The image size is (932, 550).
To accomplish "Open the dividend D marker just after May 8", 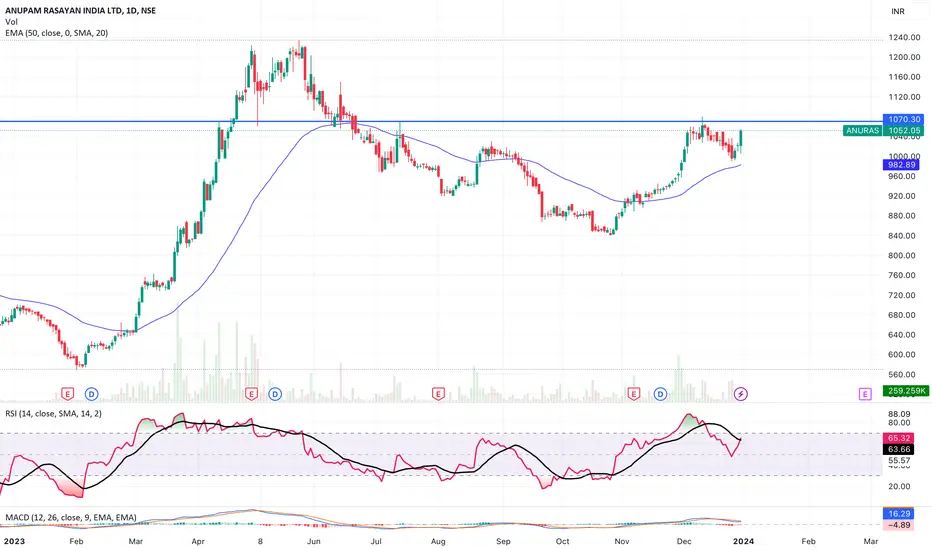I will pos(275,394).
